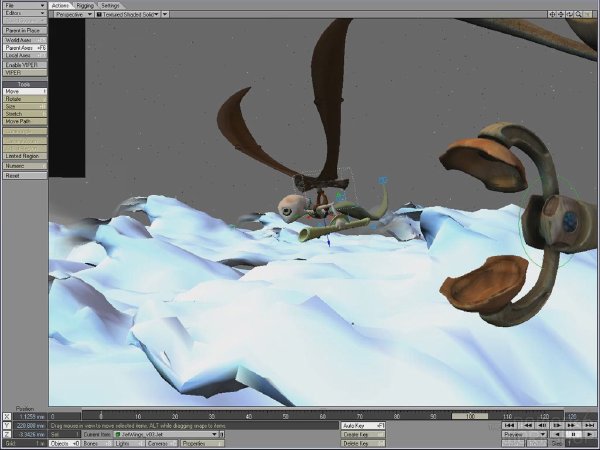Open the VIPER window button
The image size is (600, 450).
coord(25,72)
